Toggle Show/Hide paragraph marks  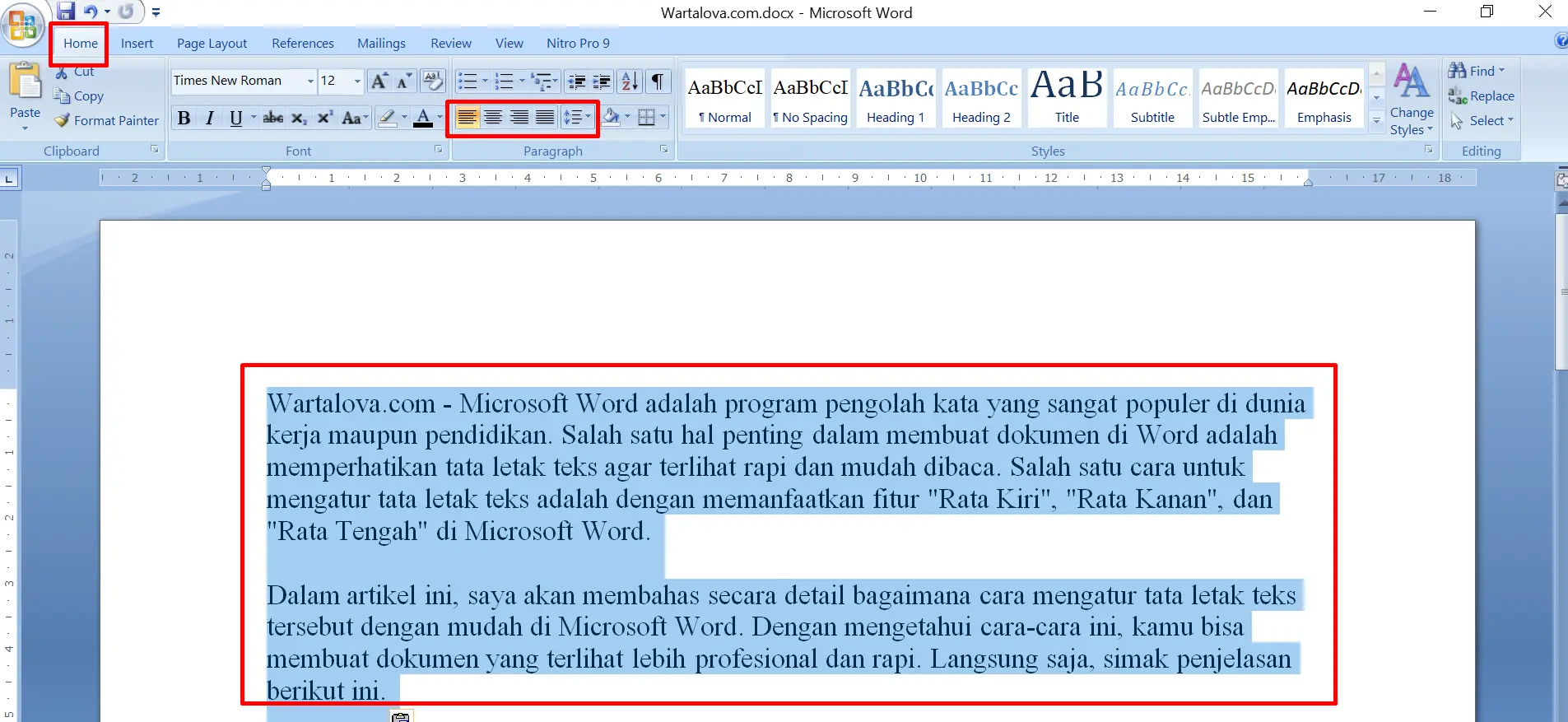coord(658,81)
